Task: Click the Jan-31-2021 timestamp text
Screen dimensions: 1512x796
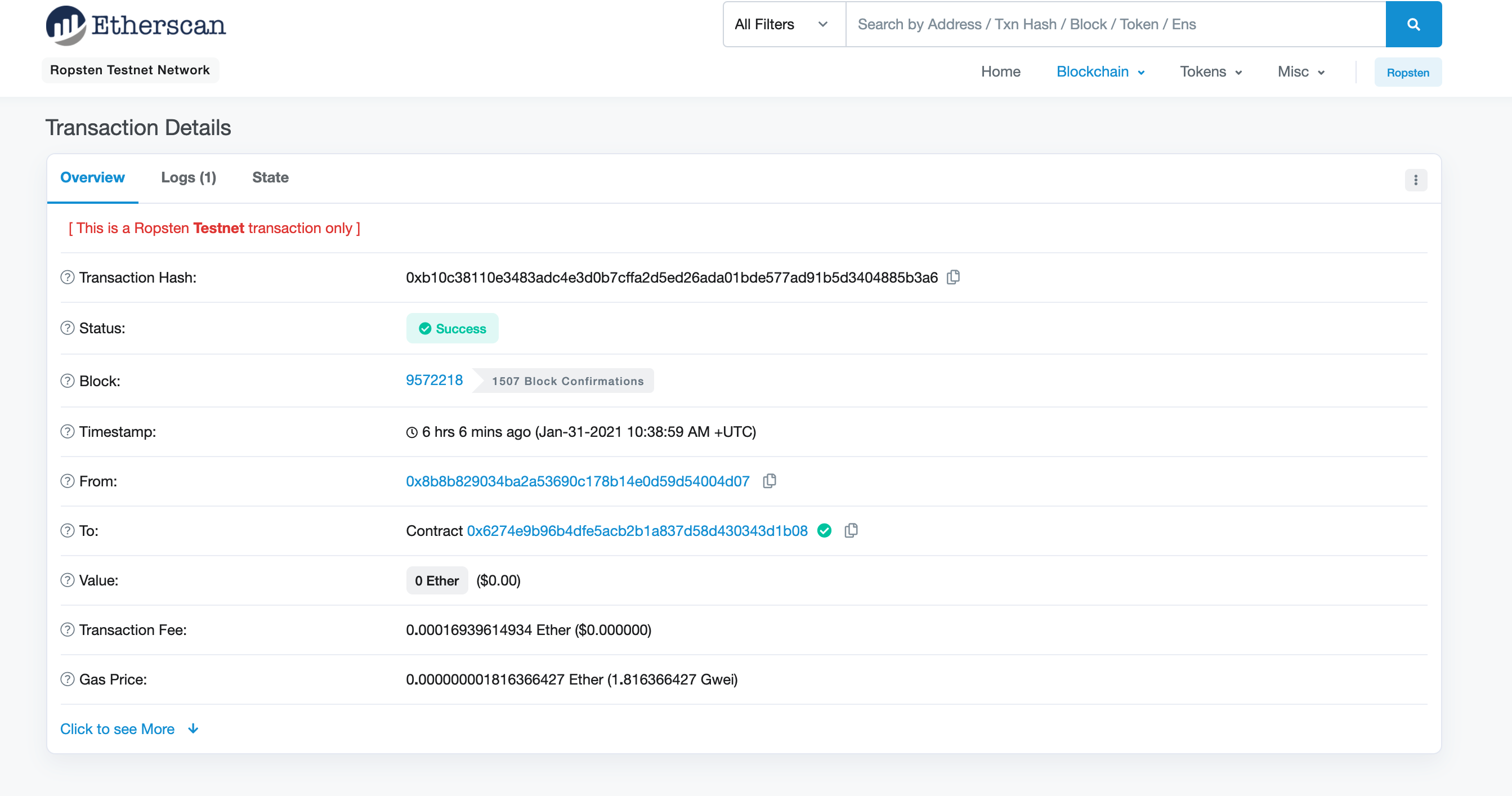Action: (x=645, y=432)
